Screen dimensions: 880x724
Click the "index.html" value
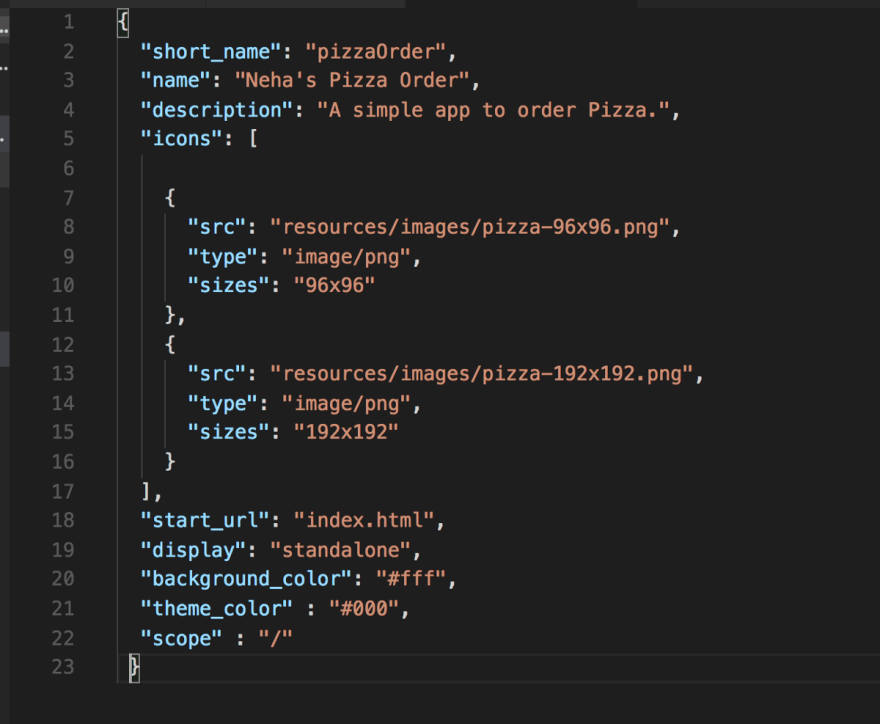364,521
